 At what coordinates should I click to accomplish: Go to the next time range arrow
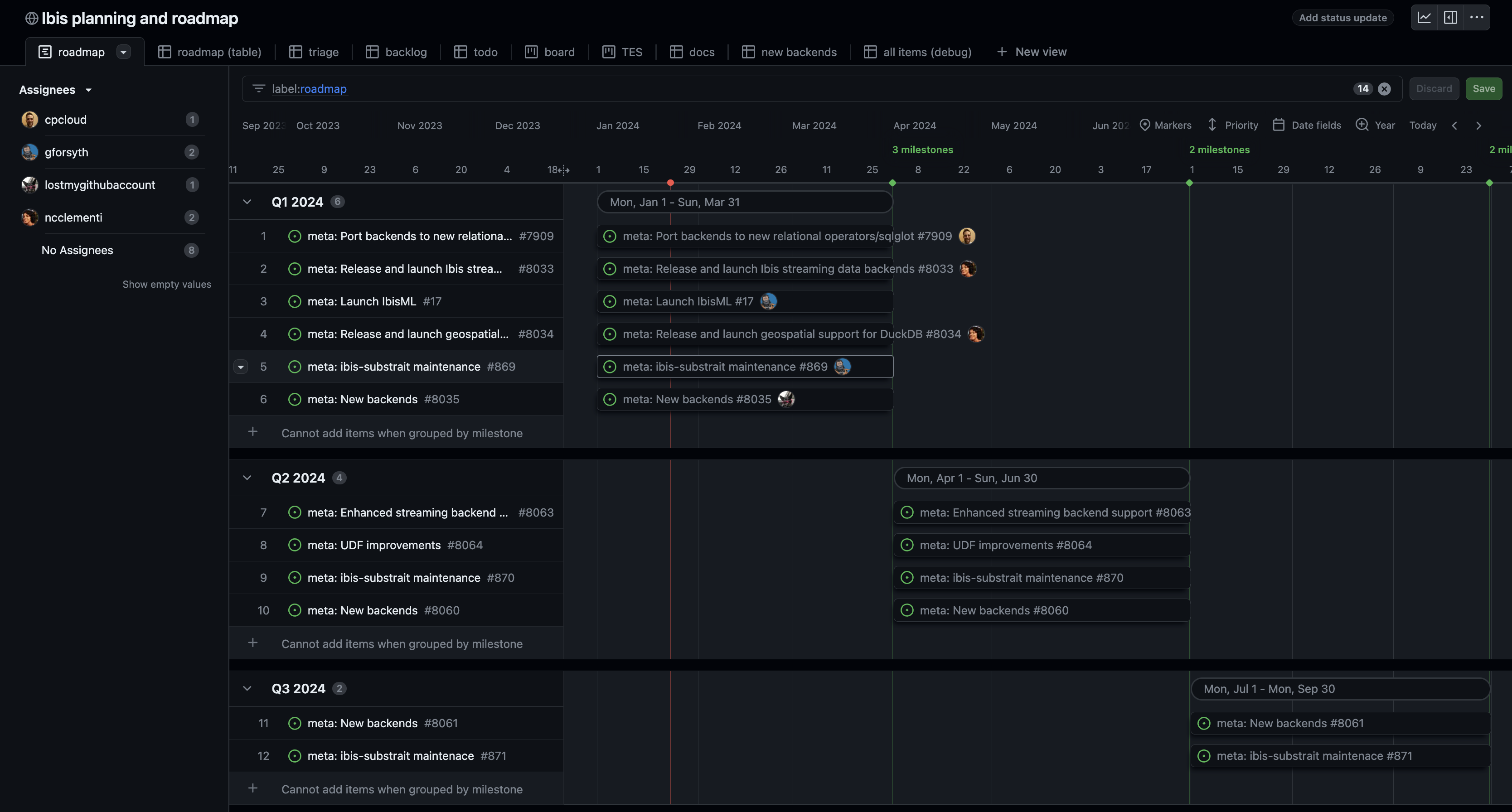tap(1478, 126)
